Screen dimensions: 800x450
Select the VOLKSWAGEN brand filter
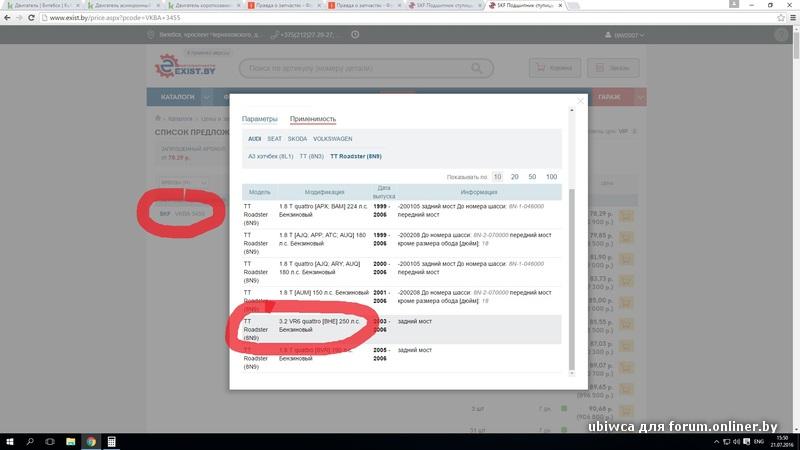pyautogui.click(x=333, y=139)
